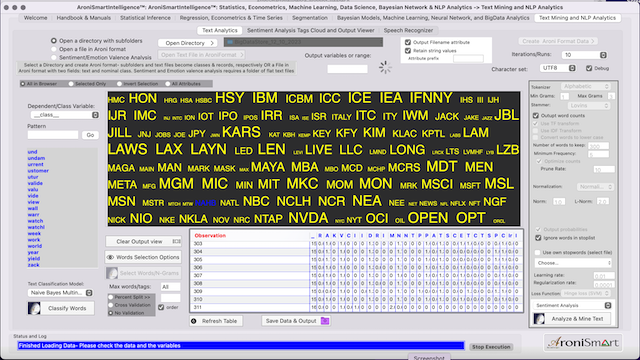Click the Words Selection Options button
Screen dimensions: 640x360
143,257
